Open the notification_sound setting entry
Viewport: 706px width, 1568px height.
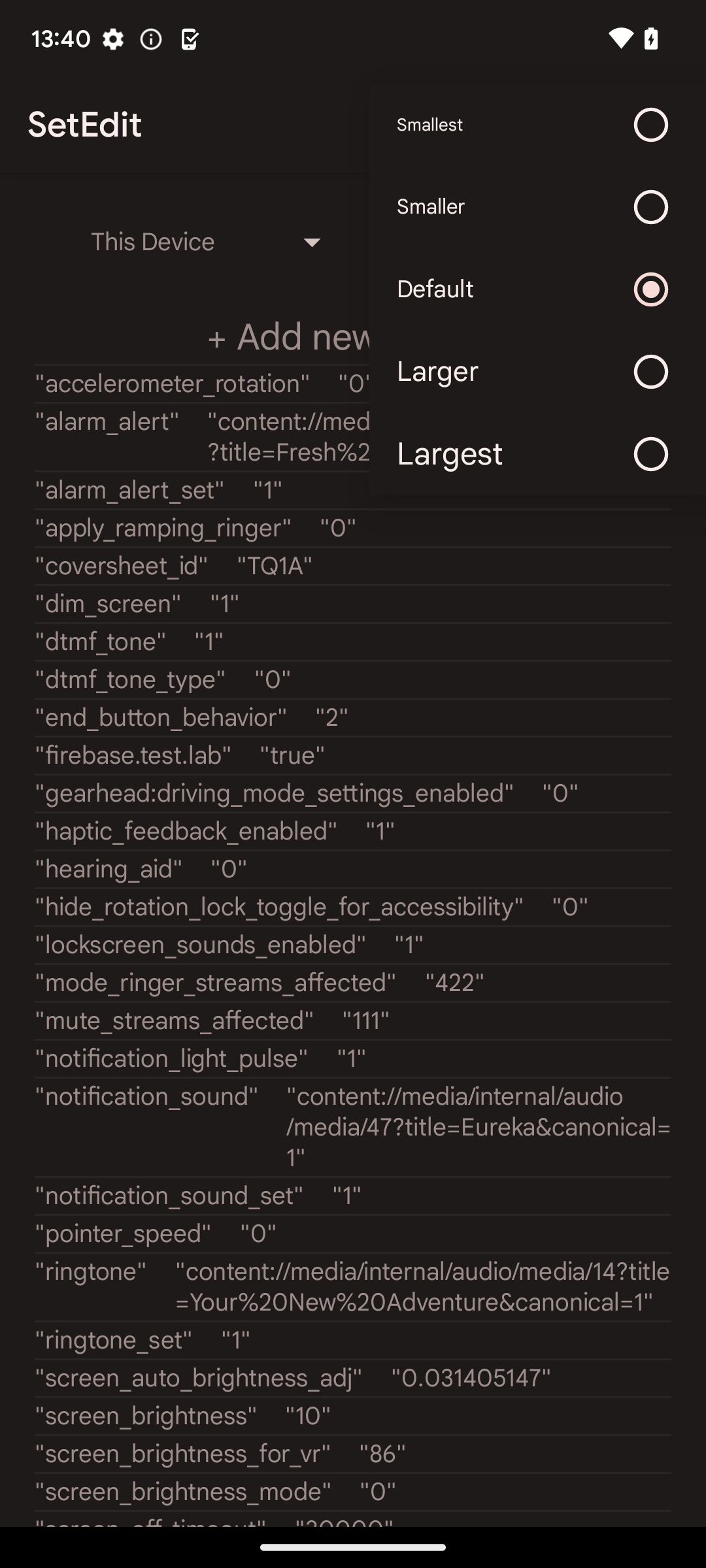pos(353,1126)
